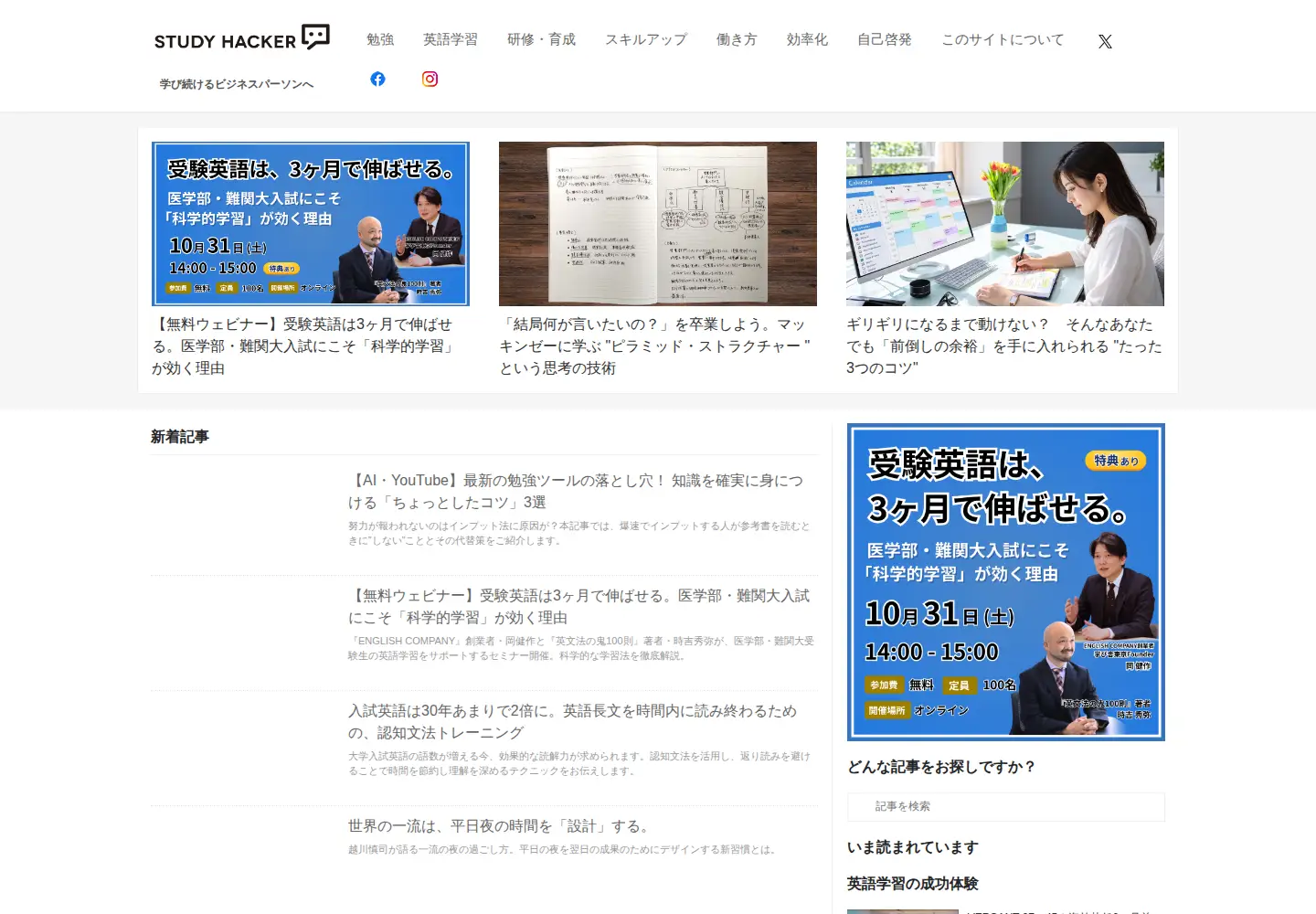Open new article 【AI・YouTube】最新の勉強ツールの落とし穴
Screen dimensions: 1316x914
click(x=576, y=491)
